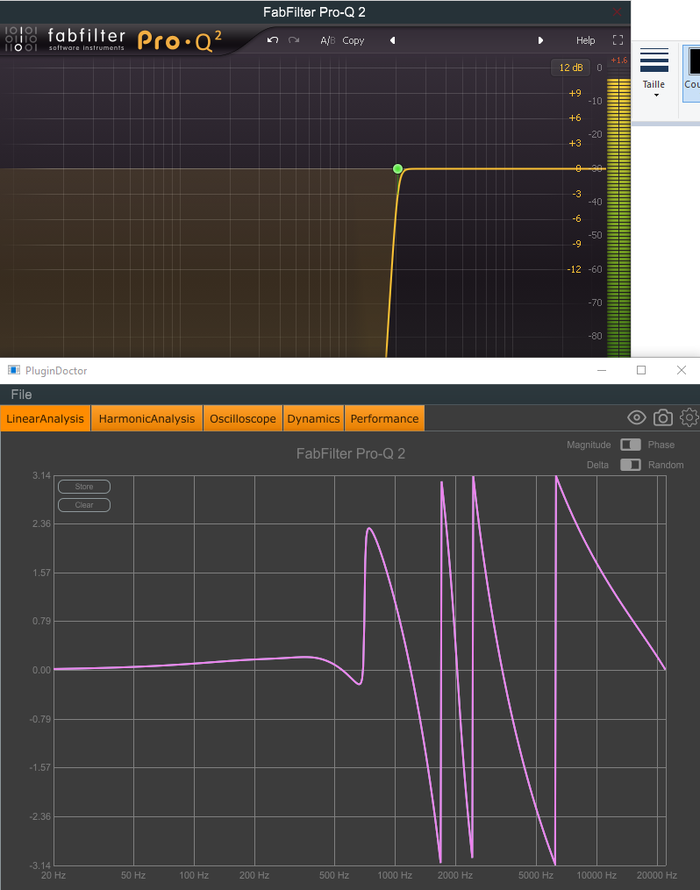
Task: Click the Clear curve button
Action: (84, 505)
